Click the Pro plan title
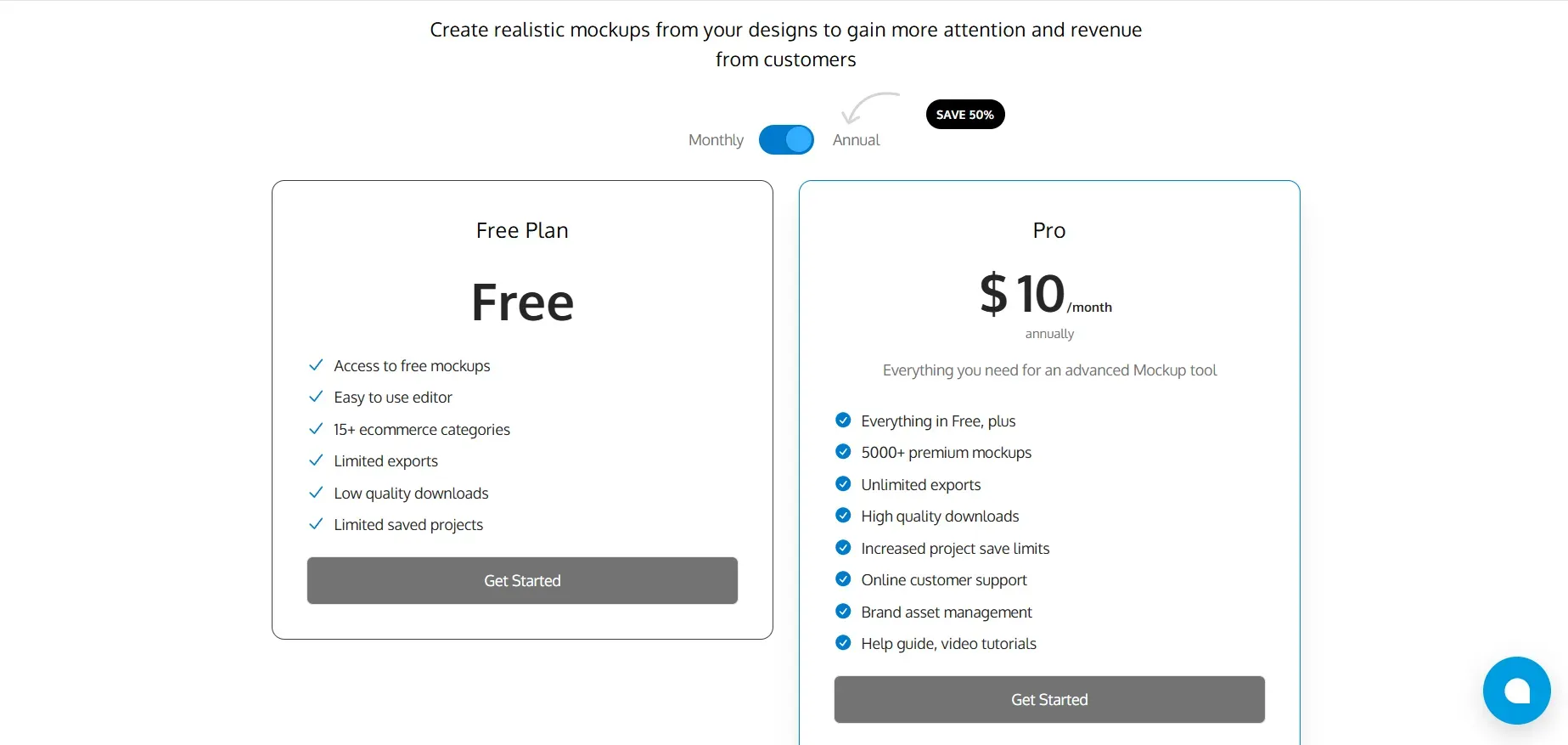Screen dimensions: 1568x745 tap(1048, 229)
